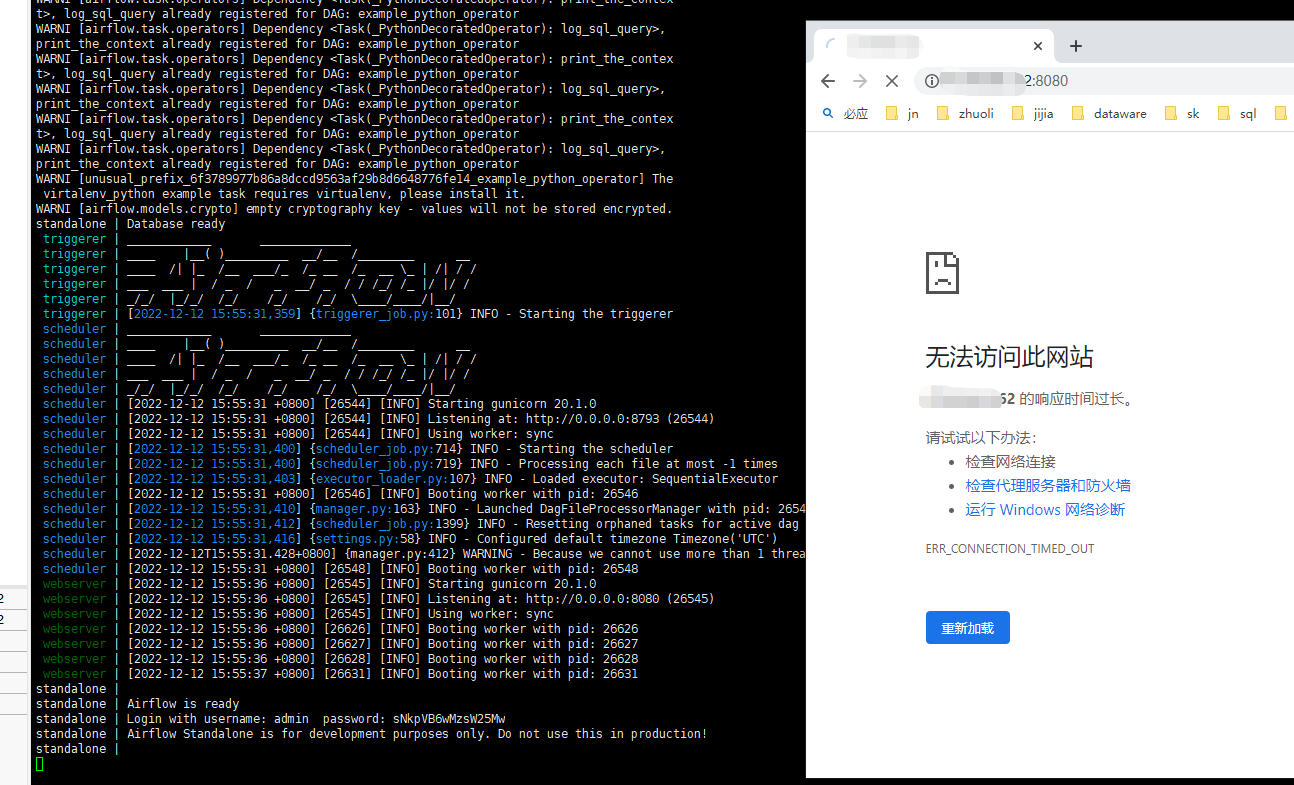This screenshot has height=785, width=1294.
Task: Click 'Listening at: http://0.0.0.0:8793' terminal line
Action: tap(420, 419)
